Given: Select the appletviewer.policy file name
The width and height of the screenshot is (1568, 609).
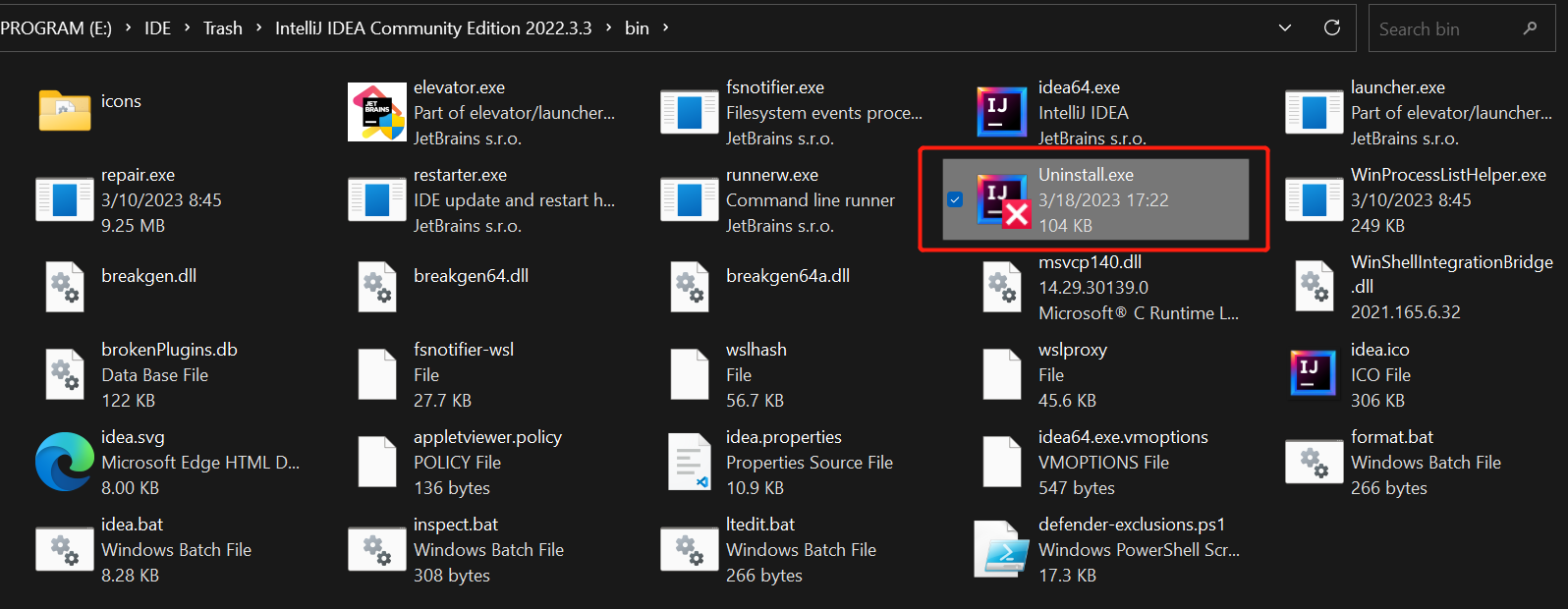Looking at the screenshot, I should (487, 437).
